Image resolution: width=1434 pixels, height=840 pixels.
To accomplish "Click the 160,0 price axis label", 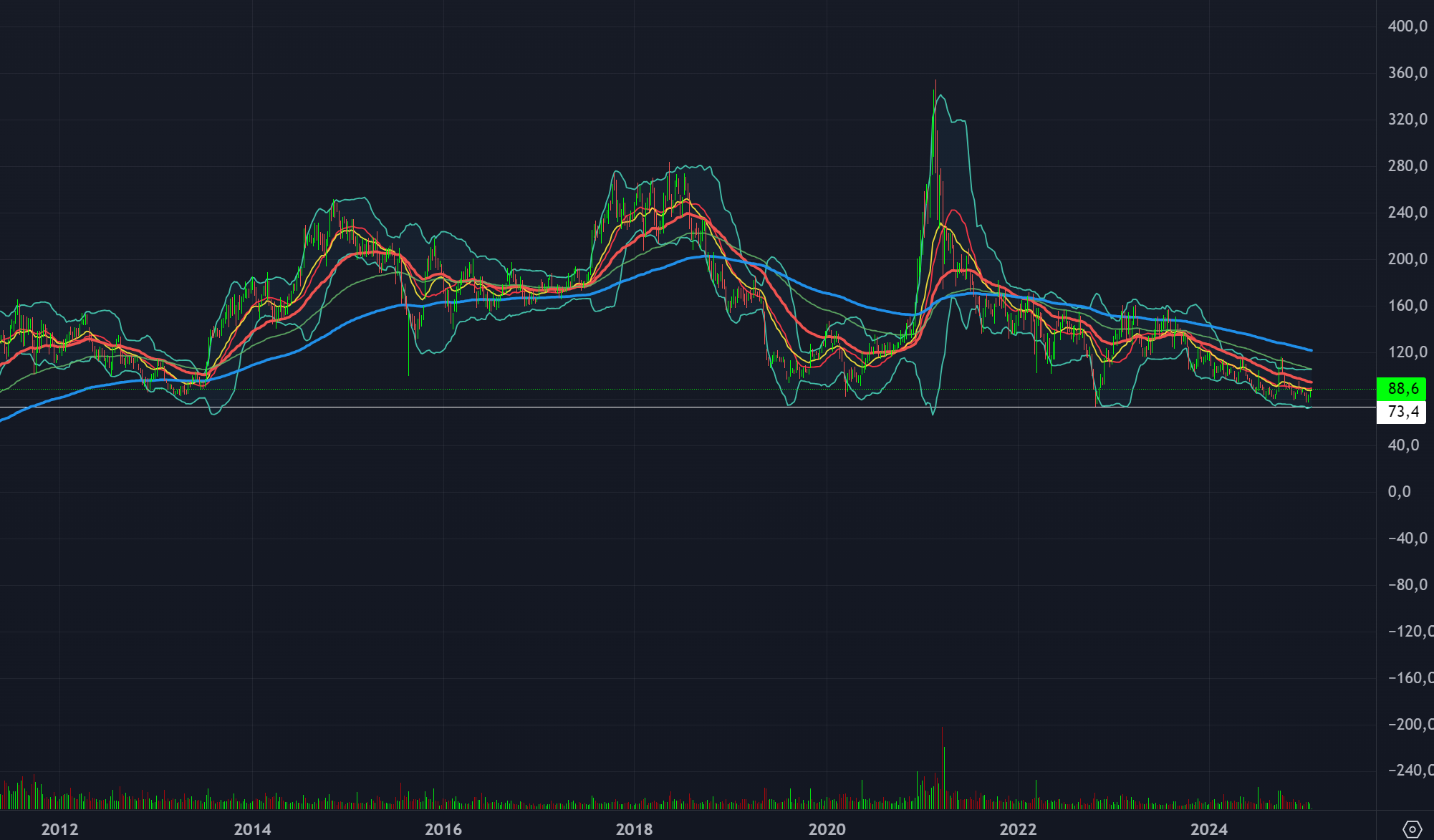I will point(1407,306).
